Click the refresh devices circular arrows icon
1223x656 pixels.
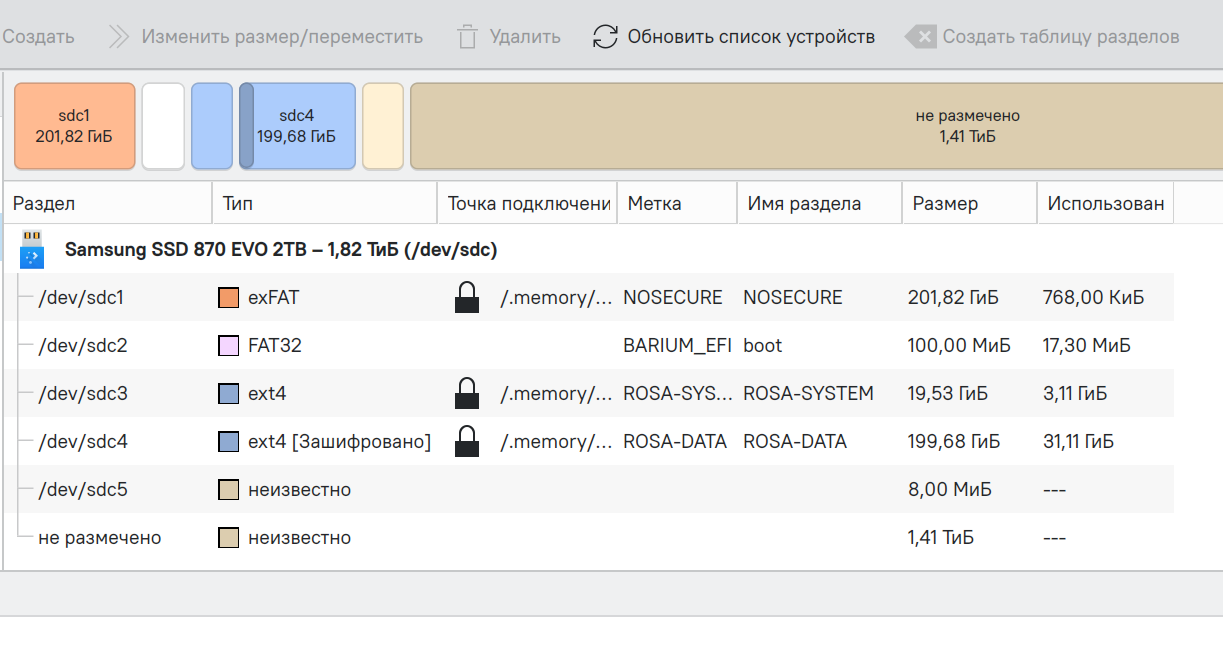[x=605, y=37]
